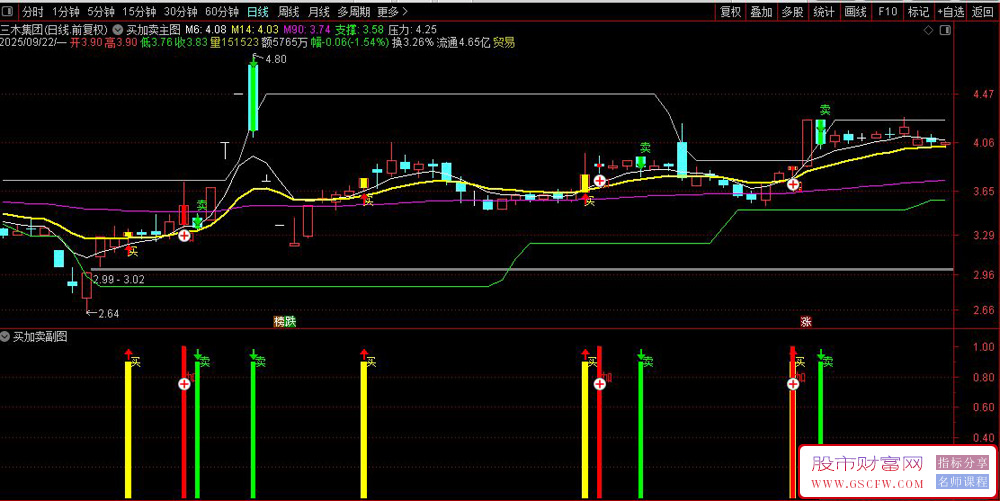The width and height of the screenshot is (1000, 501).
Task: Expand the 买加卖副图 indicator dropdown arrow
Action: point(5,337)
